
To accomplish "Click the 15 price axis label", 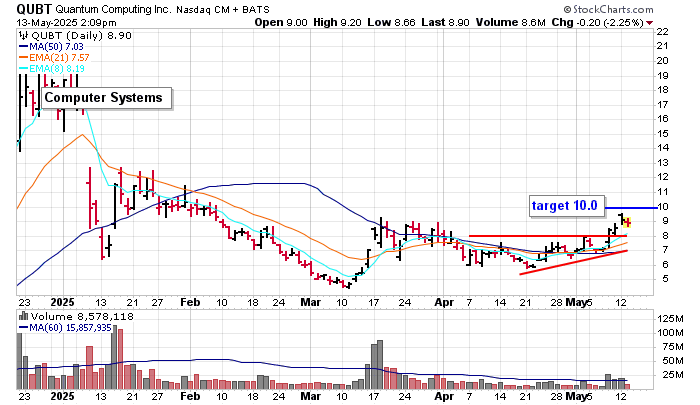I will [x=662, y=134].
